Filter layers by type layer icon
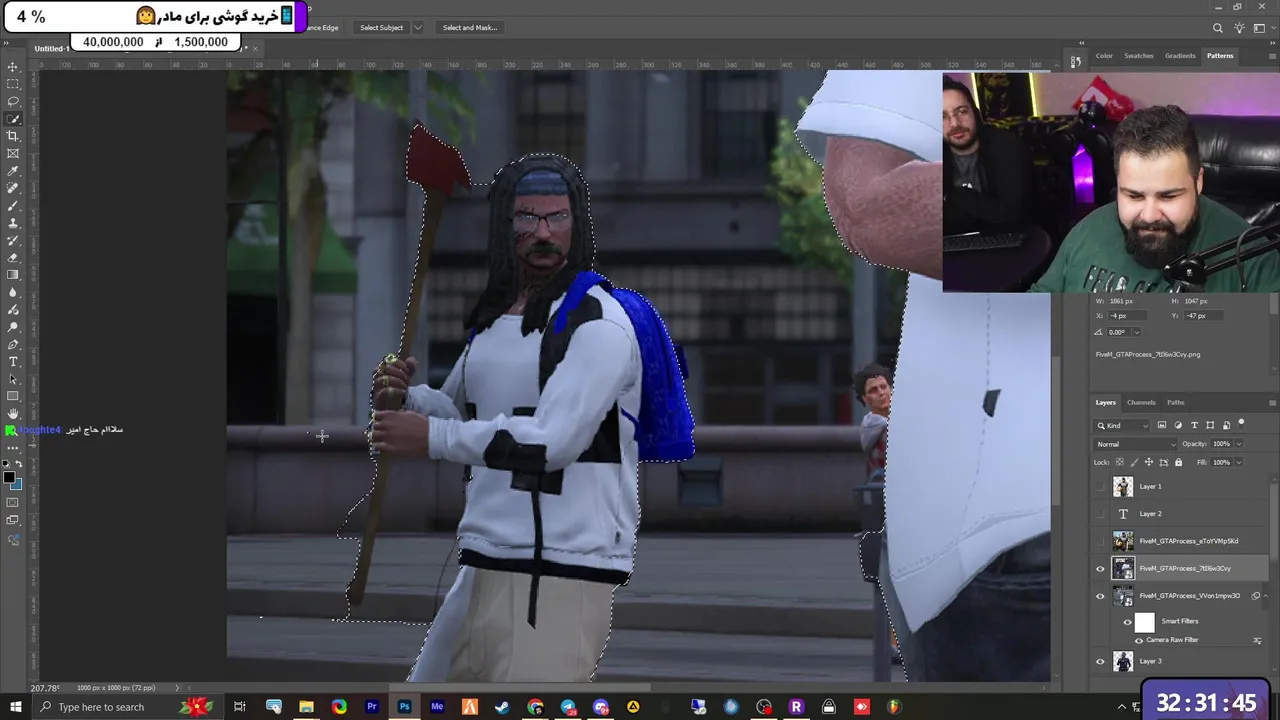The height and width of the screenshot is (720, 1280). [x=1194, y=425]
